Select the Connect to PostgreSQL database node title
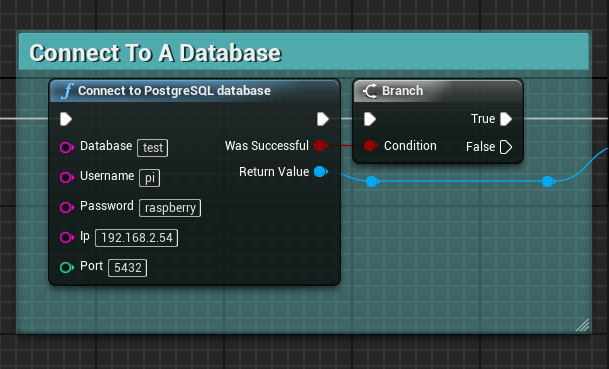609x369 pixels. point(174,91)
